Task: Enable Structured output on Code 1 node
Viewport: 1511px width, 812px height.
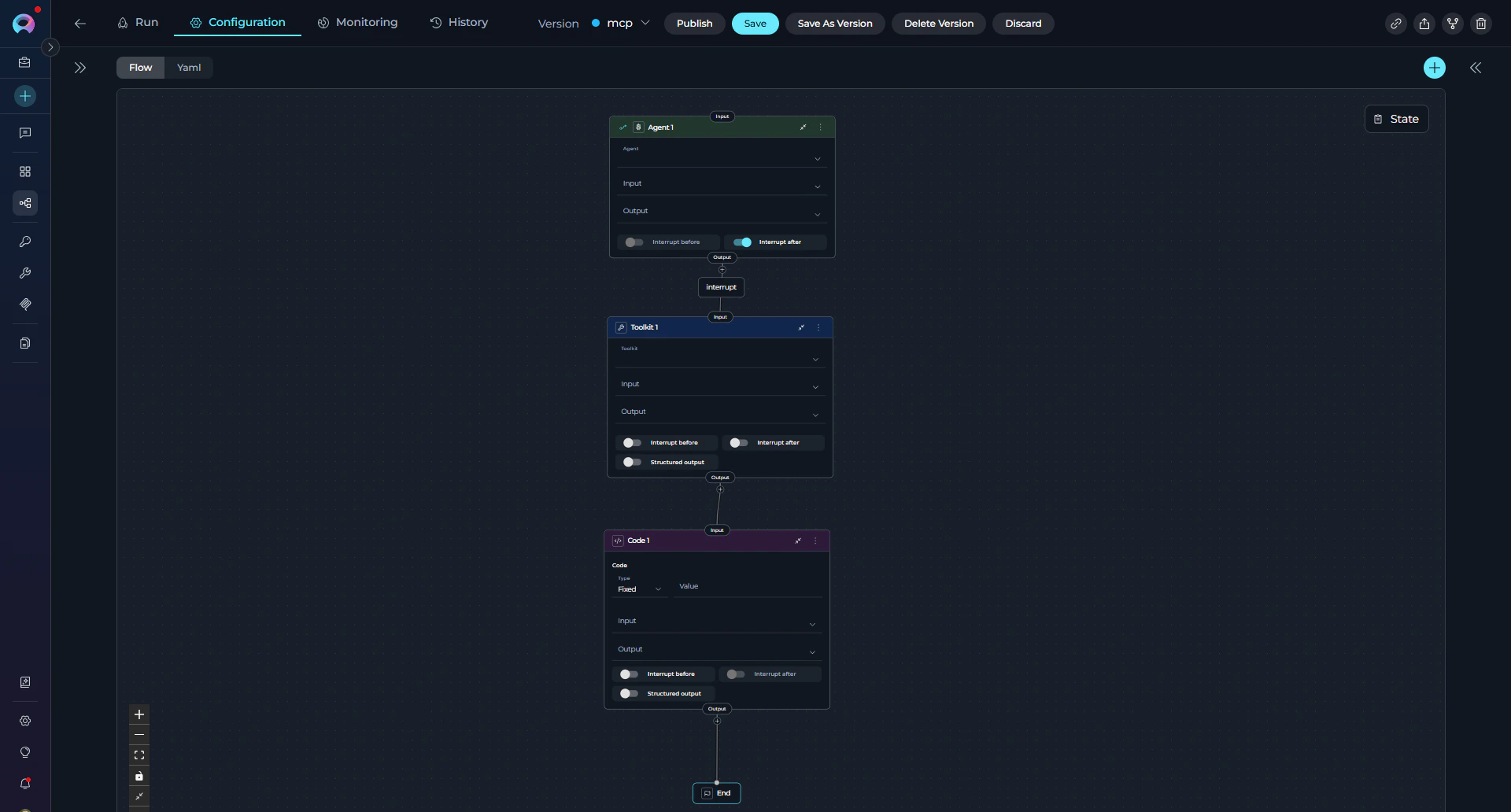Action: point(629,694)
